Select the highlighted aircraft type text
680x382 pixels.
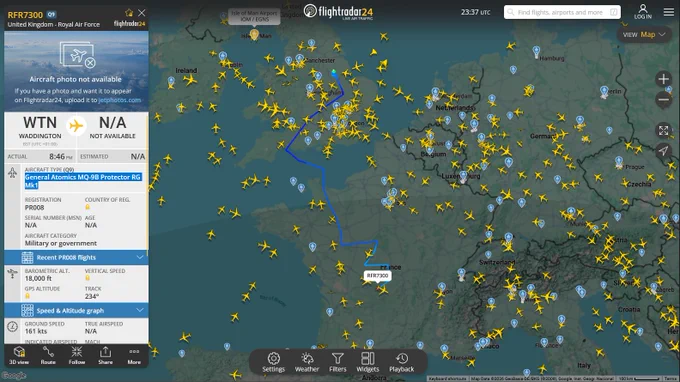83,181
